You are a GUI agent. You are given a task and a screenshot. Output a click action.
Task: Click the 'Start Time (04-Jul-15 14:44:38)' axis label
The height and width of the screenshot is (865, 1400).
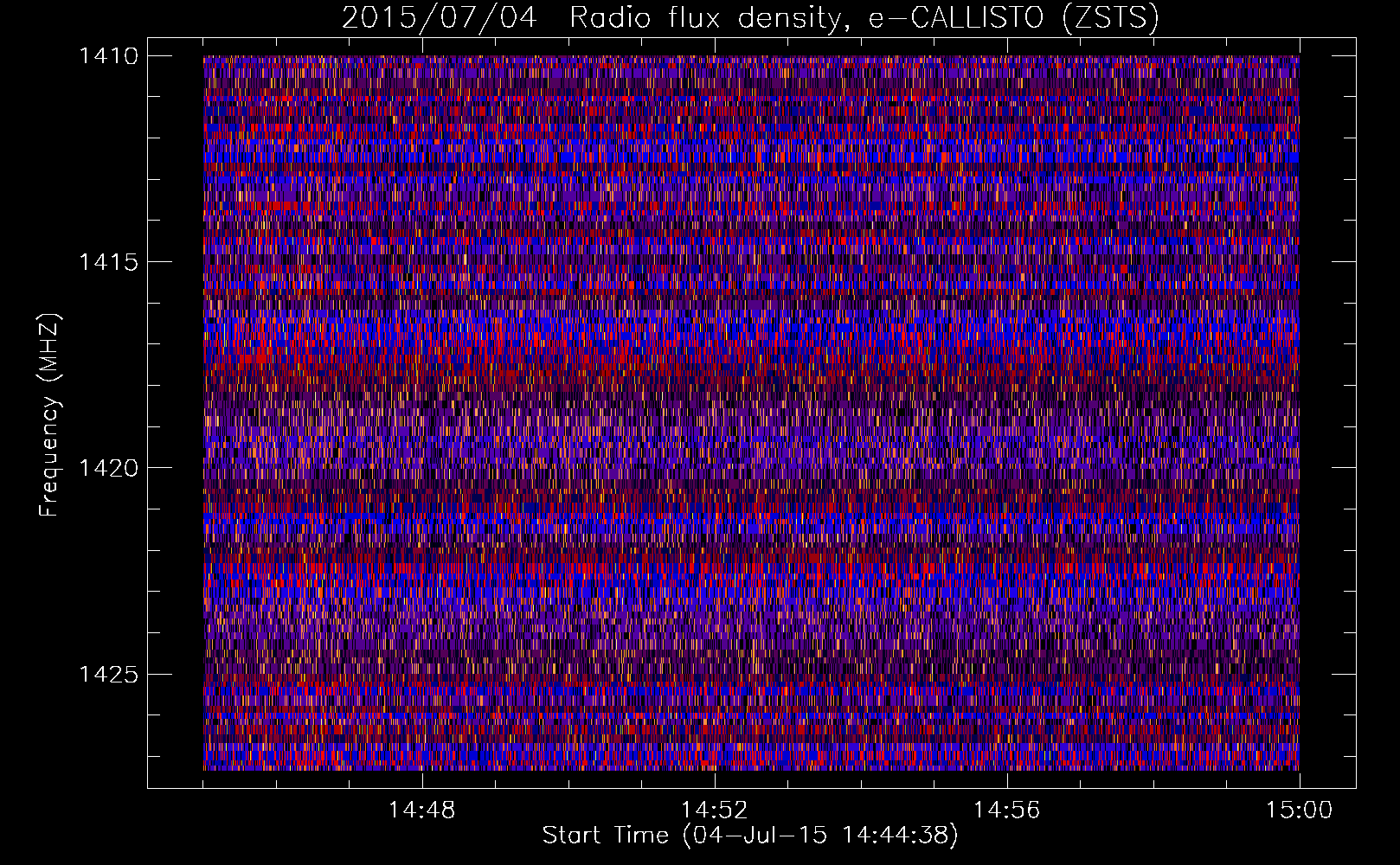point(750,836)
